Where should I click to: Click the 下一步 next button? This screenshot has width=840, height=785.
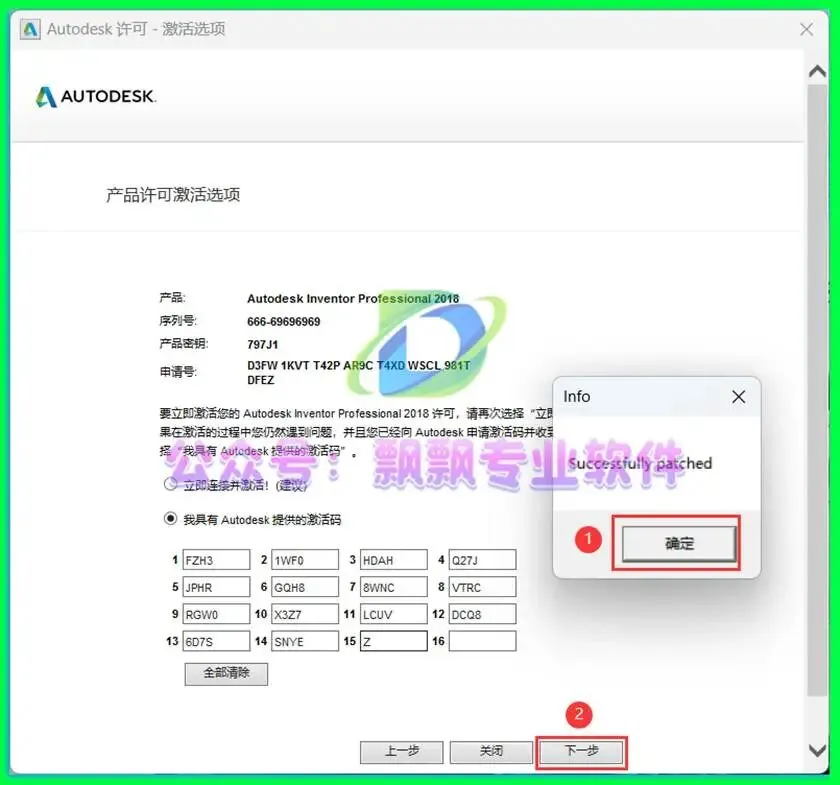pos(581,752)
